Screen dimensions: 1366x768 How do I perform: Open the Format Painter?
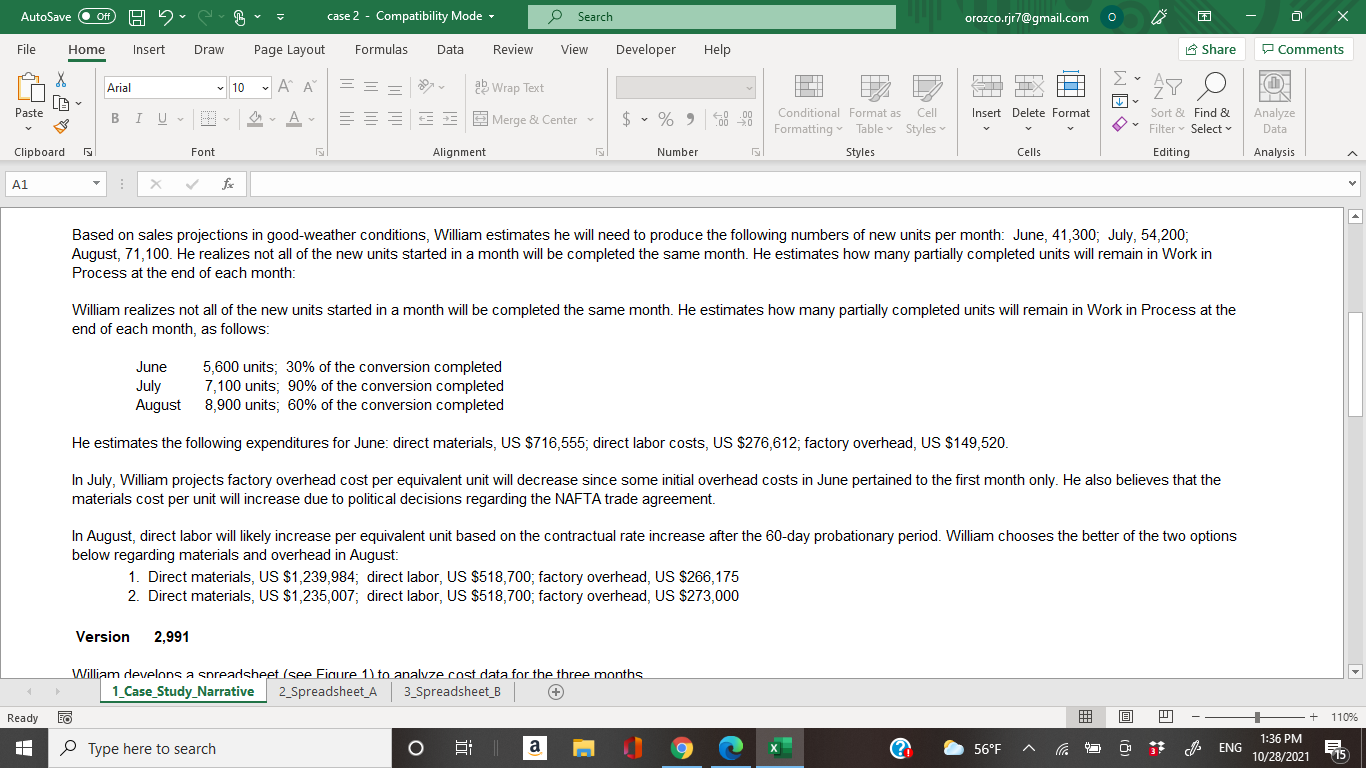click(60, 125)
